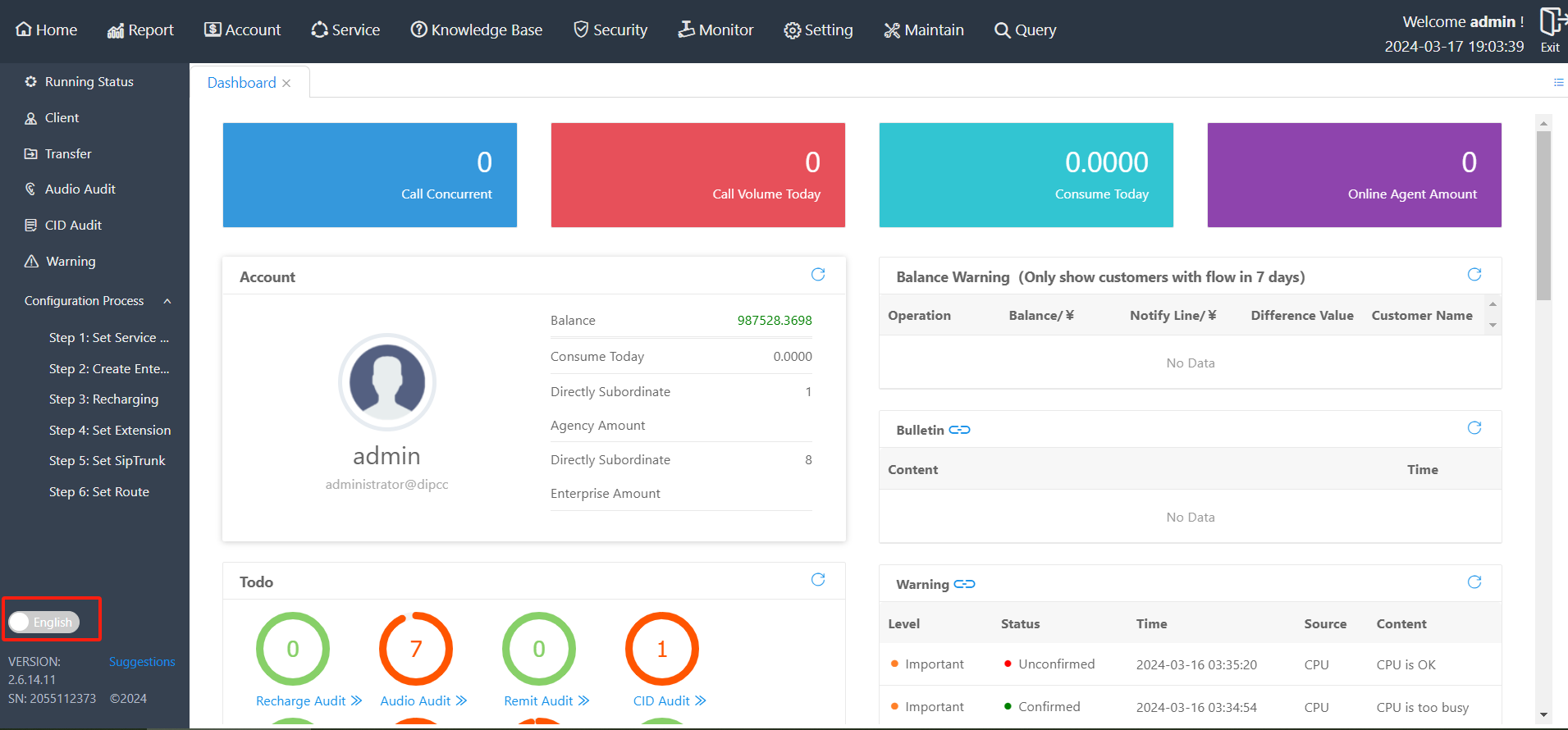Click the Warning panel link icon
The height and width of the screenshot is (730, 1568).
[964, 584]
